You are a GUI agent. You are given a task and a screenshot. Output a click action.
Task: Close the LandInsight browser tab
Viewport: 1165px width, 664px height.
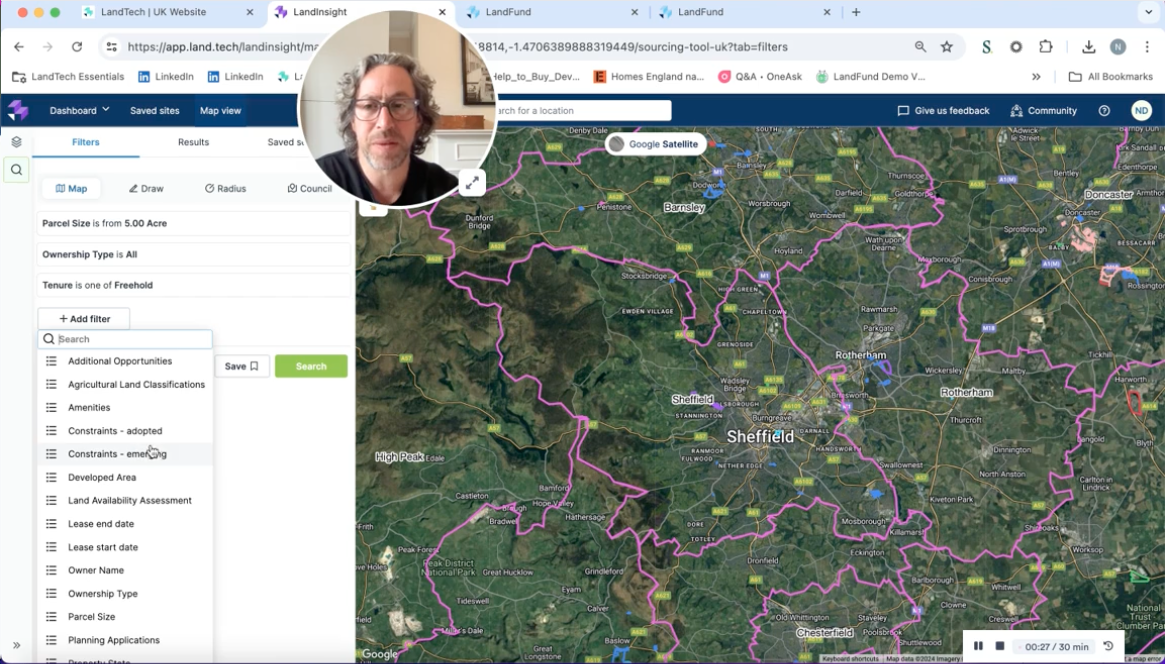click(442, 12)
